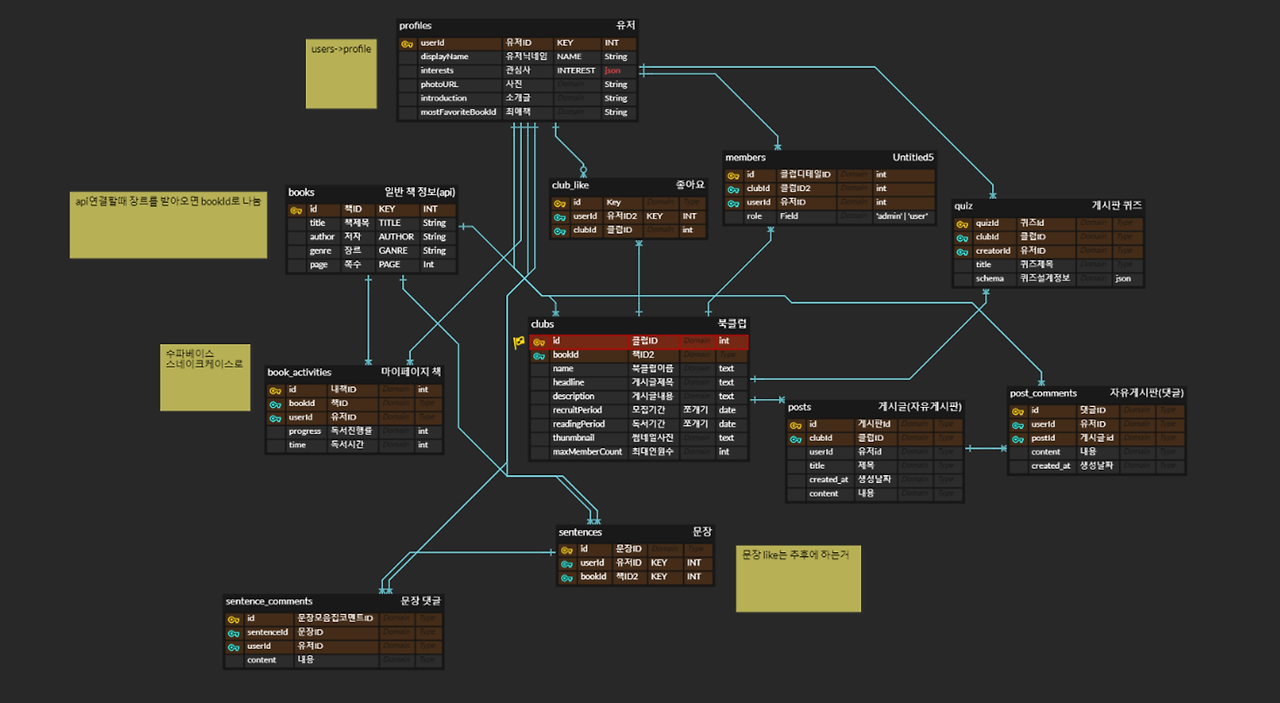Click the foreign key icon for posts clubId
The image size is (1280, 703).
point(796,438)
